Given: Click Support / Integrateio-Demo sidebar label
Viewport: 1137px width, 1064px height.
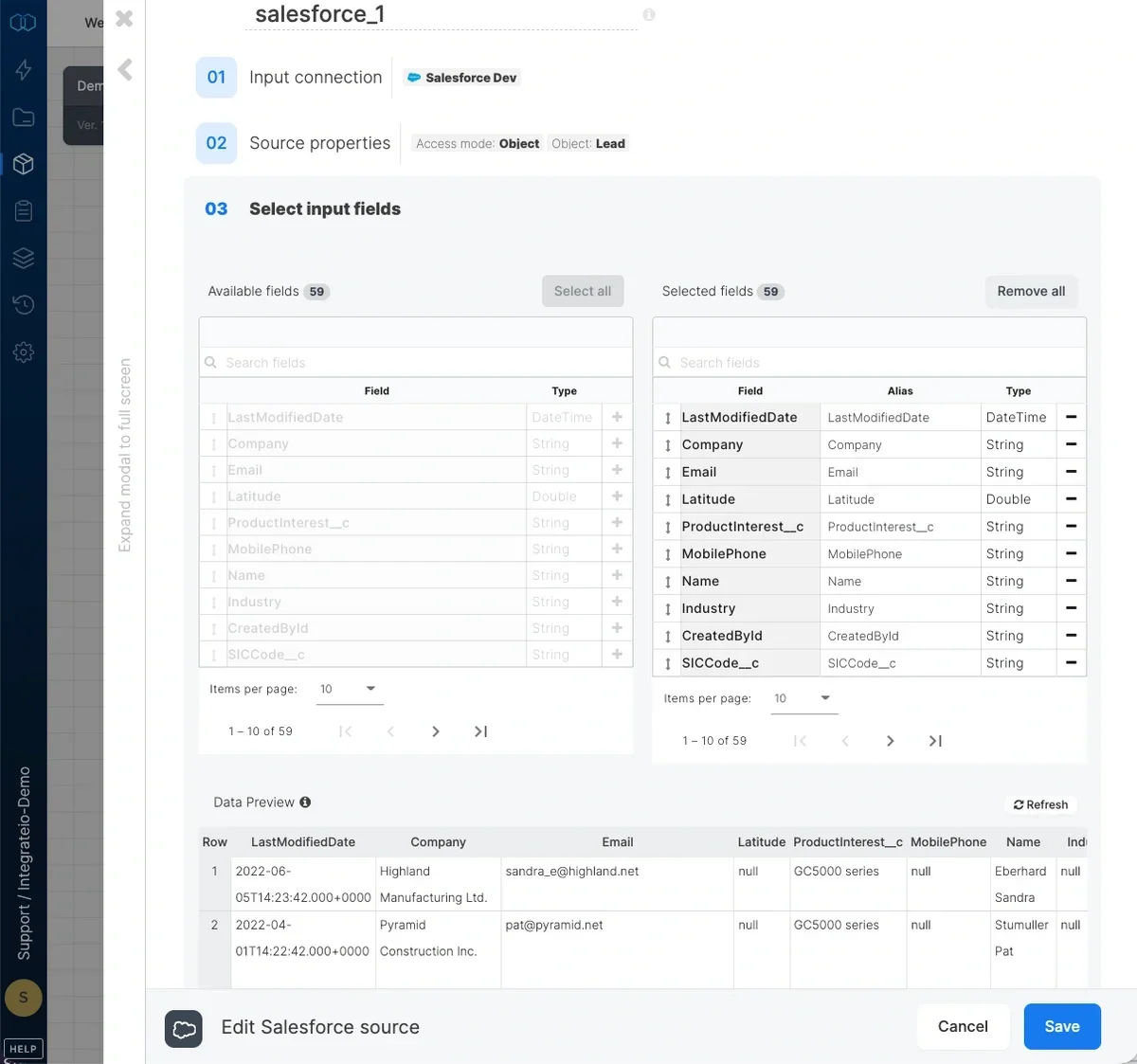Looking at the screenshot, I should click(x=24, y=863).
